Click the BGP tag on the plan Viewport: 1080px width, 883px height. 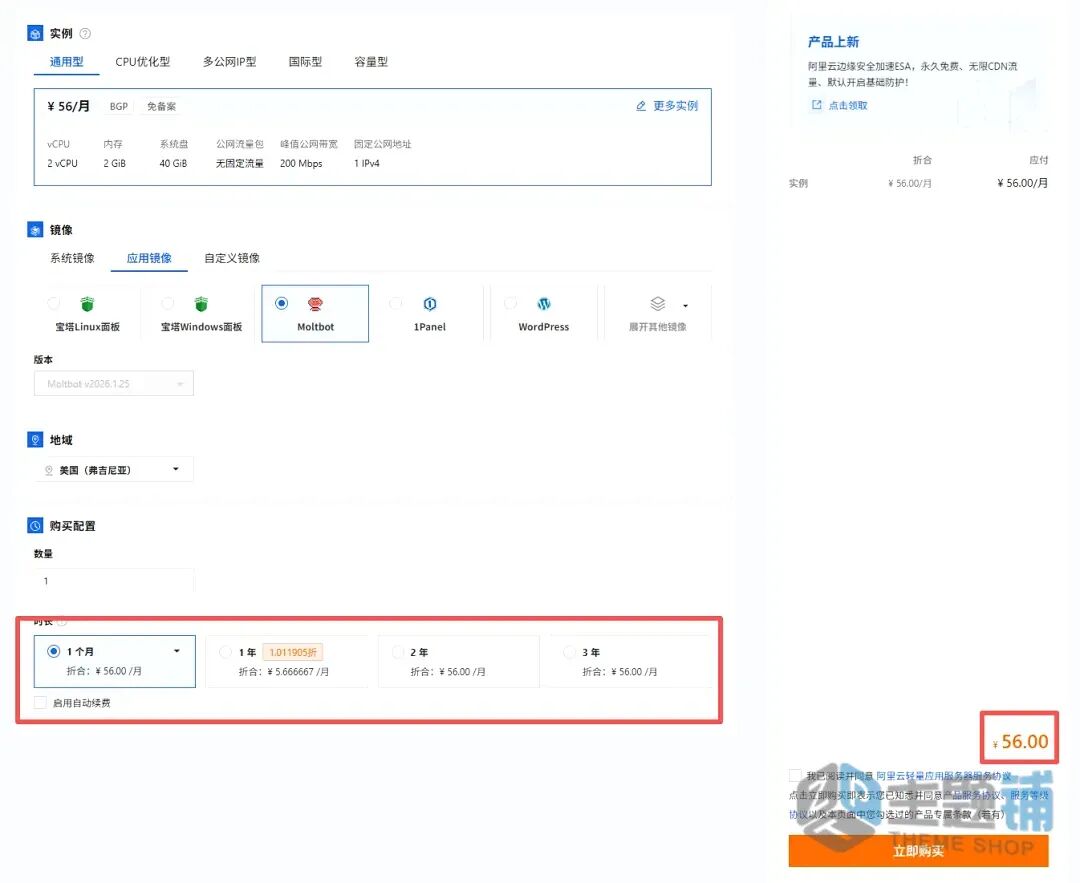[119, 107]
